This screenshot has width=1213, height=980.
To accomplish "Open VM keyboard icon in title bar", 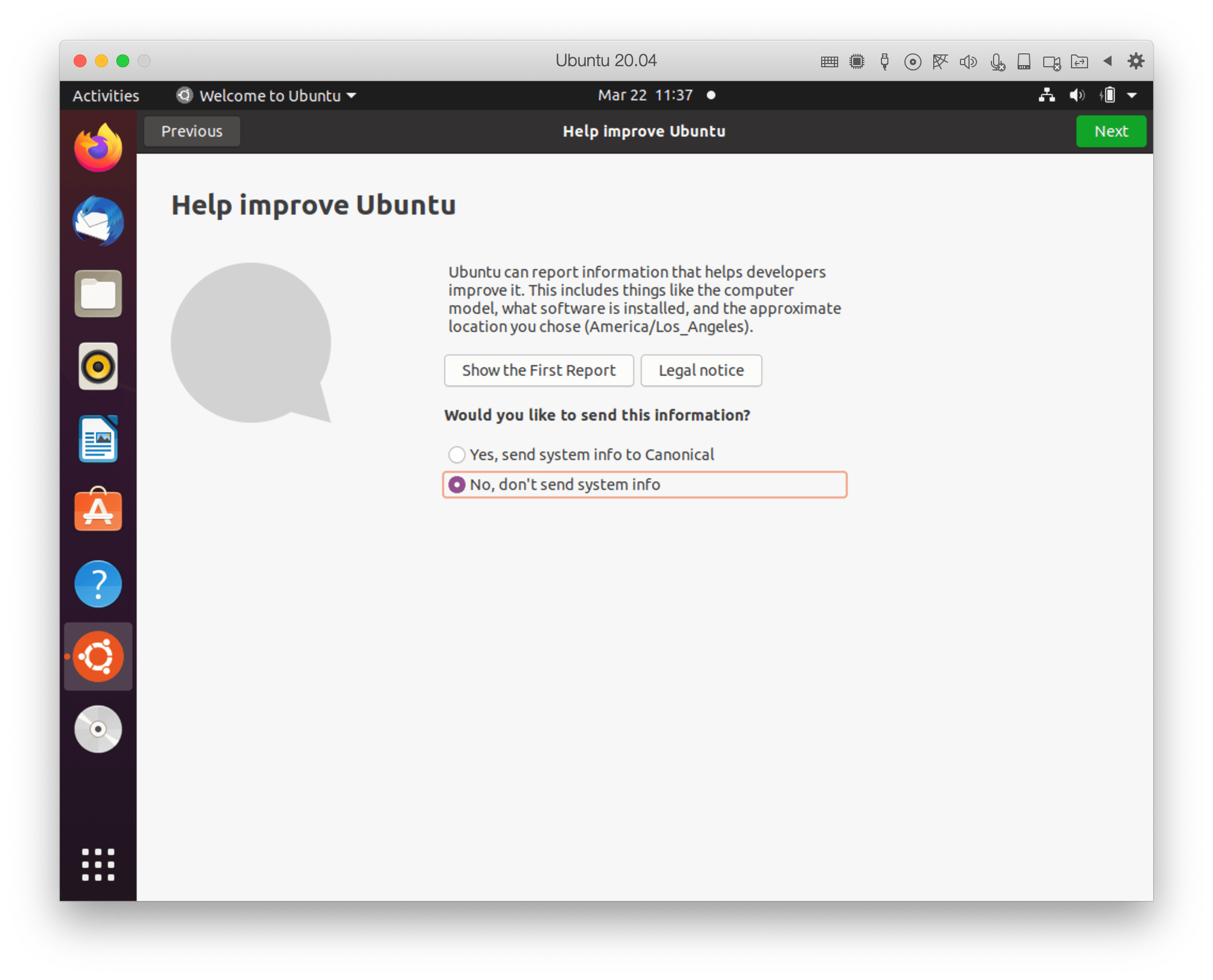I will pos(829,61).
